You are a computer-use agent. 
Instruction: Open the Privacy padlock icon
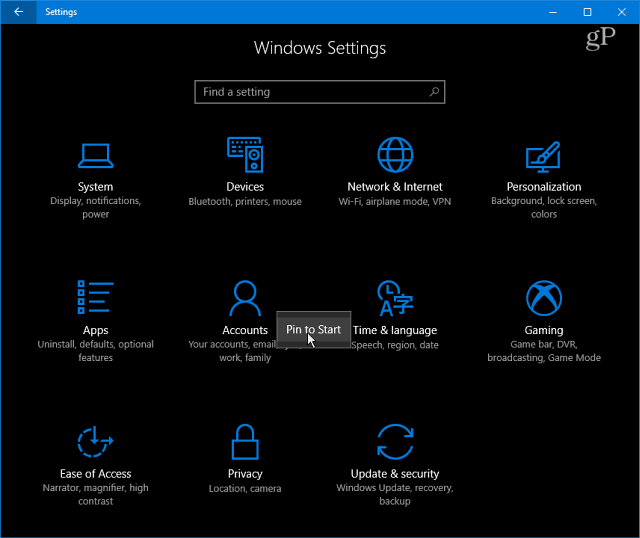pyautogui.click(x=245, y=442)
